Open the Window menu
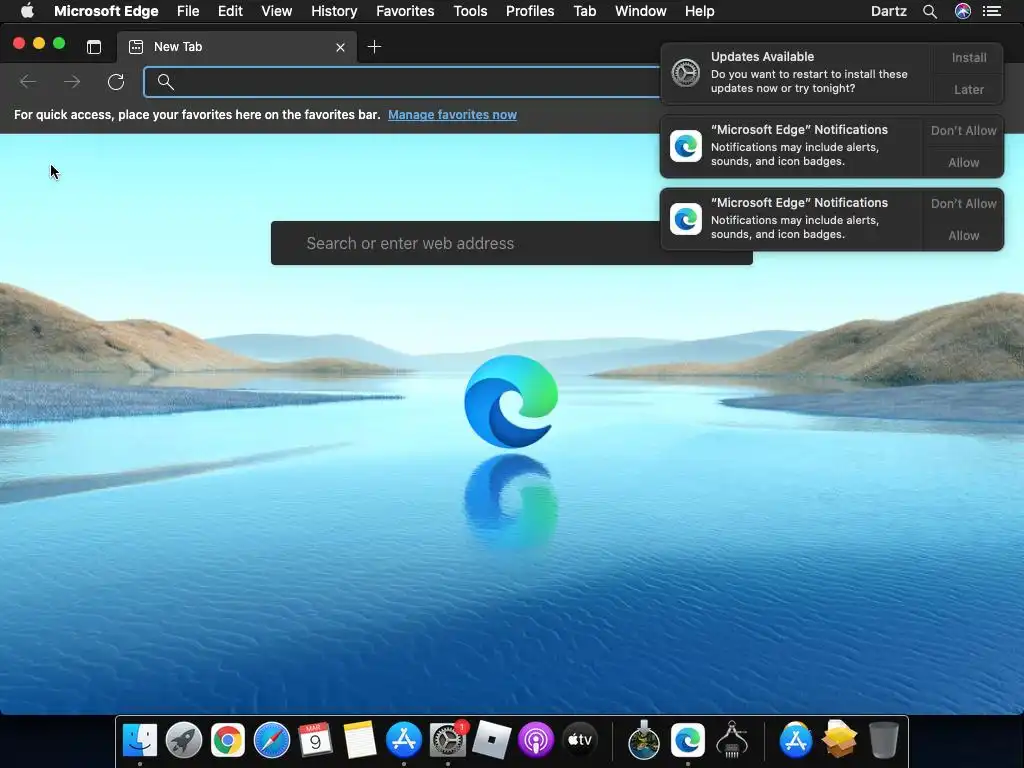 pos(641,11)
